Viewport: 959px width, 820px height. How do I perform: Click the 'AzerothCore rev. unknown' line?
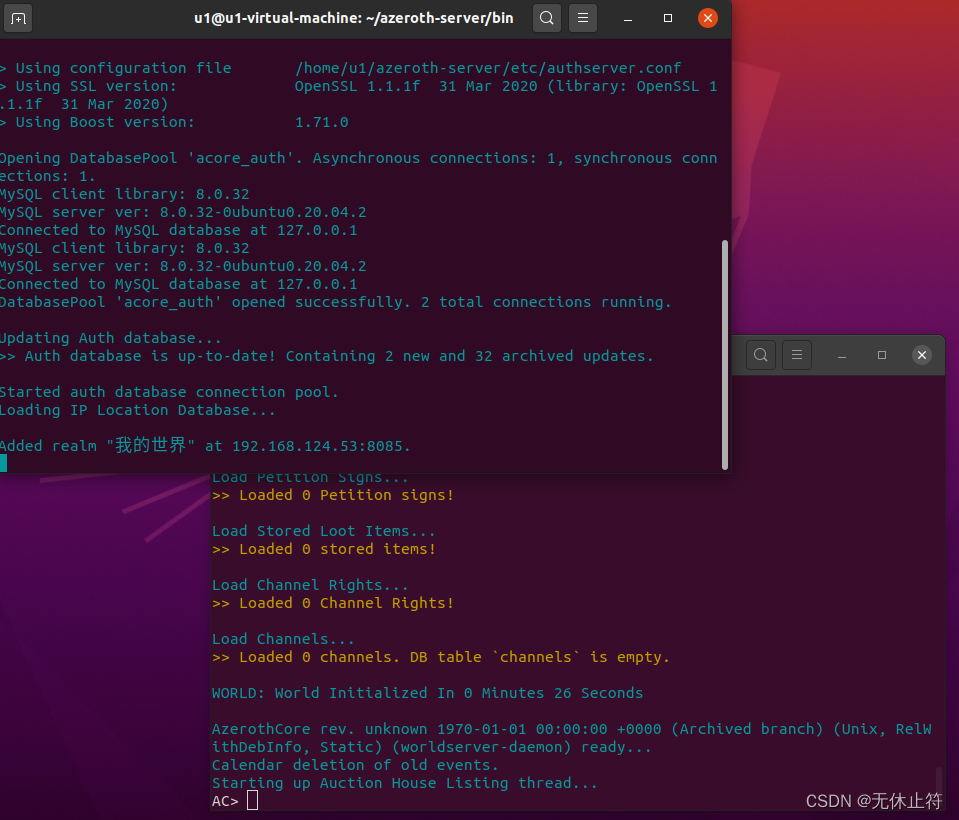[x=572, y=730]
